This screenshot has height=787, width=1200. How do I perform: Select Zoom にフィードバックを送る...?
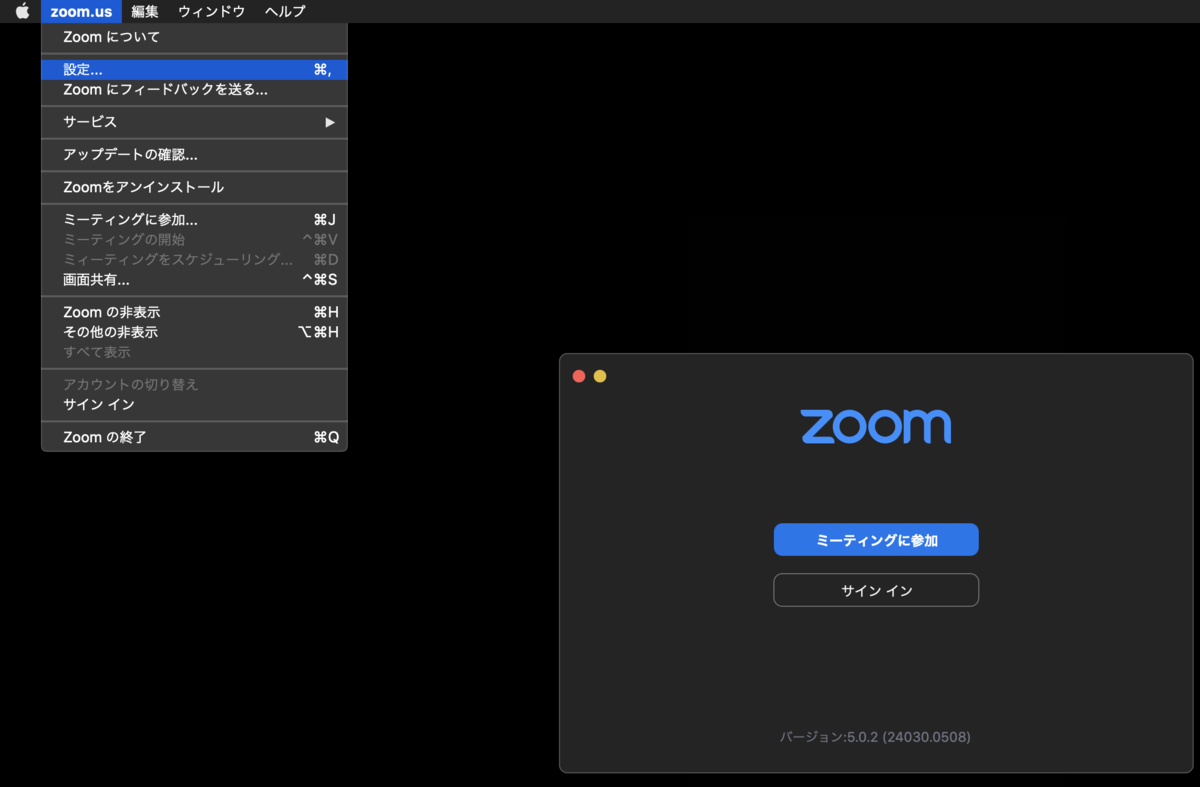pyautogui.click(x=194, y=90)
